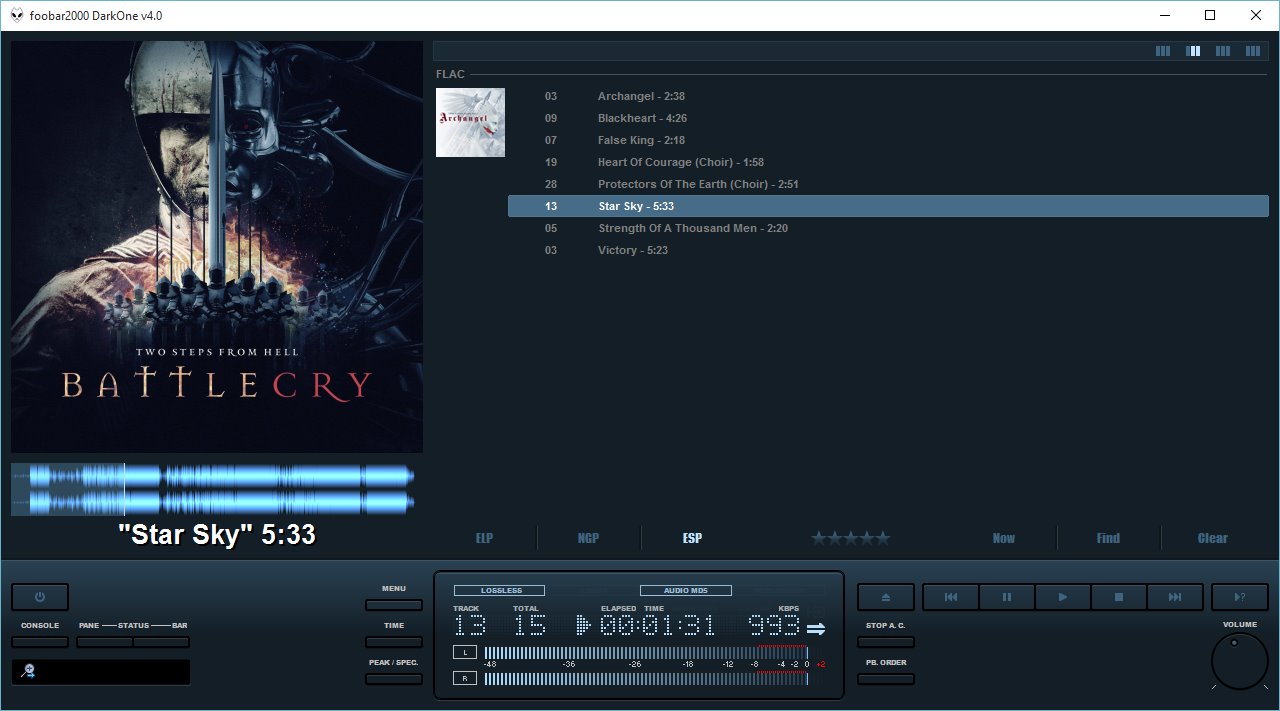The width and height of the screenshot is (1280, 711).
Task: Click the Archangel album thumbnail
Action: click(470, 122)
